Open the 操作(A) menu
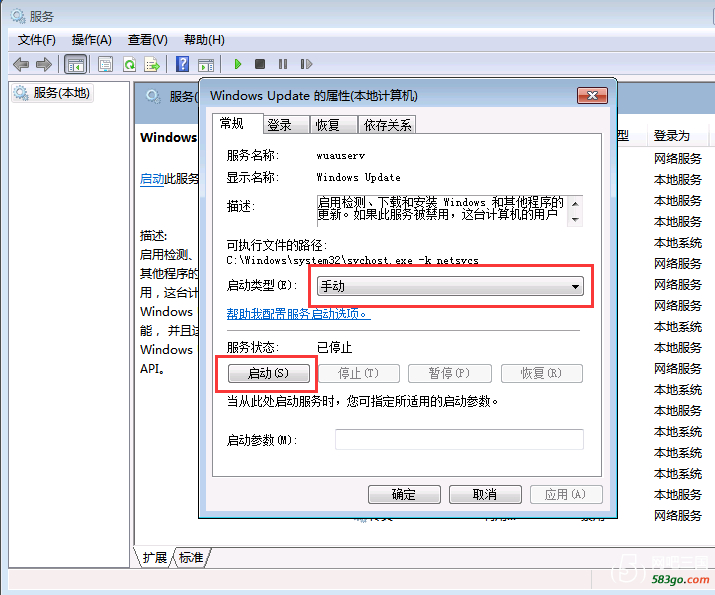715x595 pixels. (x=92, y=40)
